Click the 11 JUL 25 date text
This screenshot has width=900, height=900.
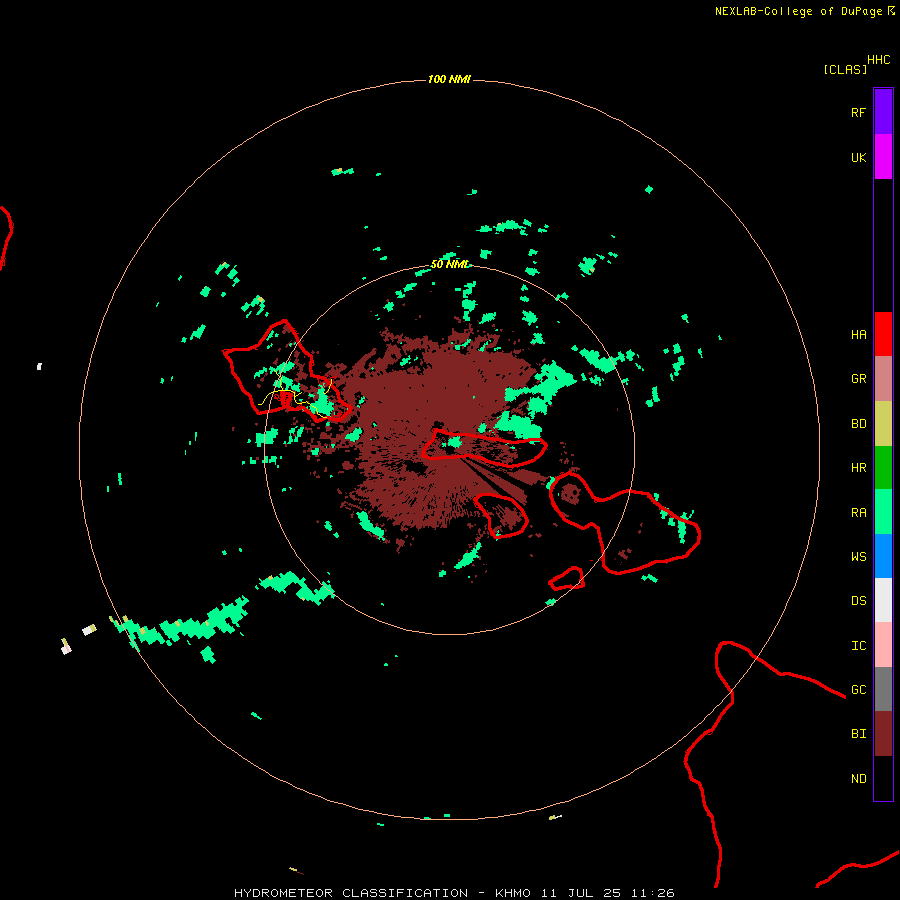581,893
